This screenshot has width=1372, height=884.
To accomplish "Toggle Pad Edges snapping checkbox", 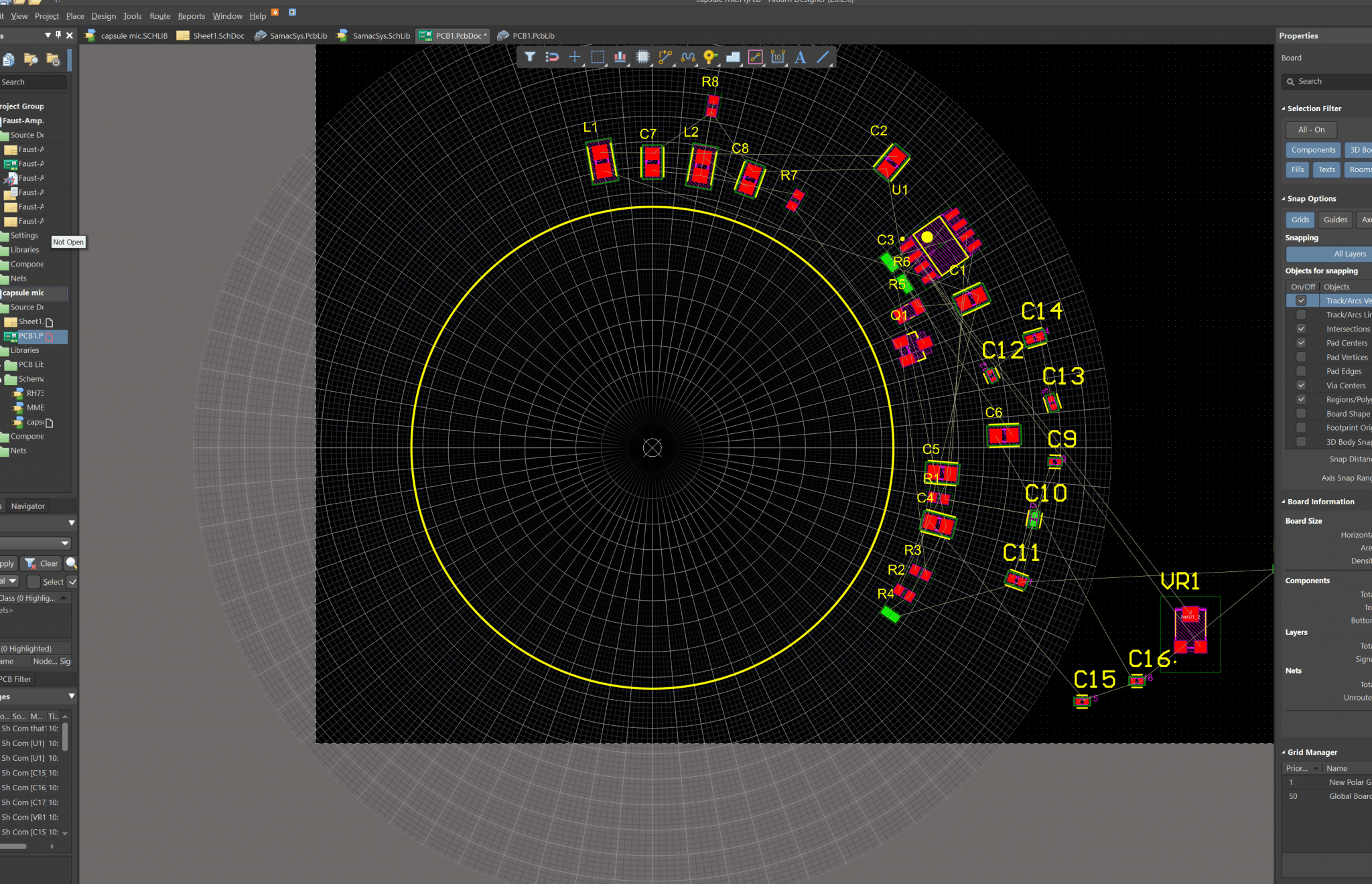I will point(1301,371).
